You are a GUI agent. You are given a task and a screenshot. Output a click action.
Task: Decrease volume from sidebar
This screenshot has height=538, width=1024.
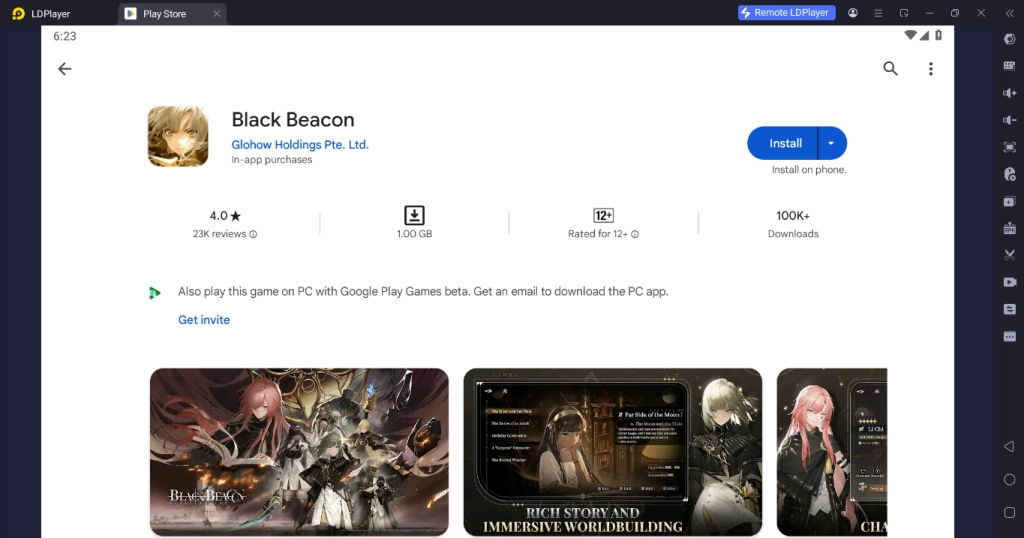tap(1010, 120)
